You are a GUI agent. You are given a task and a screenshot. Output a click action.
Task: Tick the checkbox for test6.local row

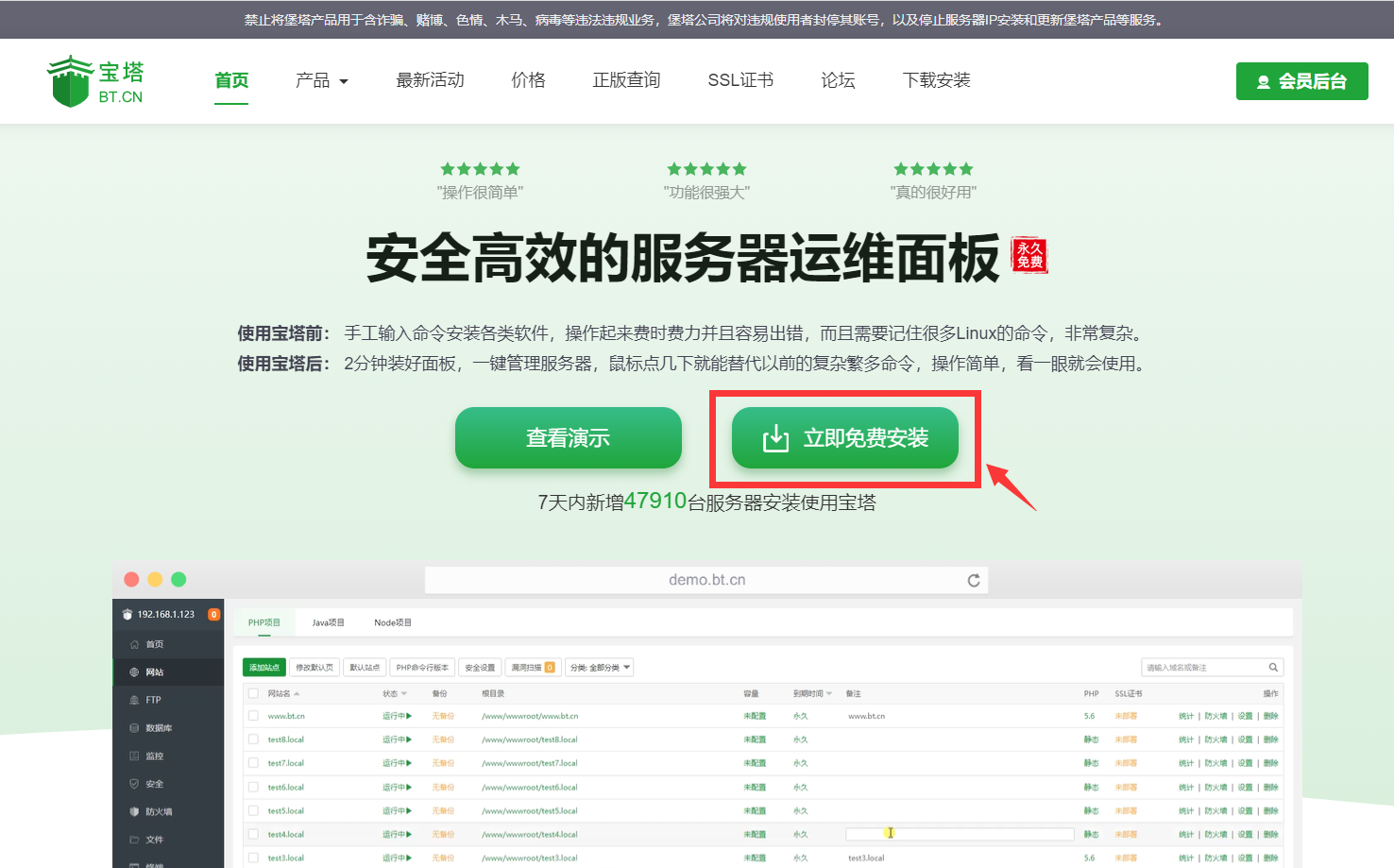pos(253,787)
